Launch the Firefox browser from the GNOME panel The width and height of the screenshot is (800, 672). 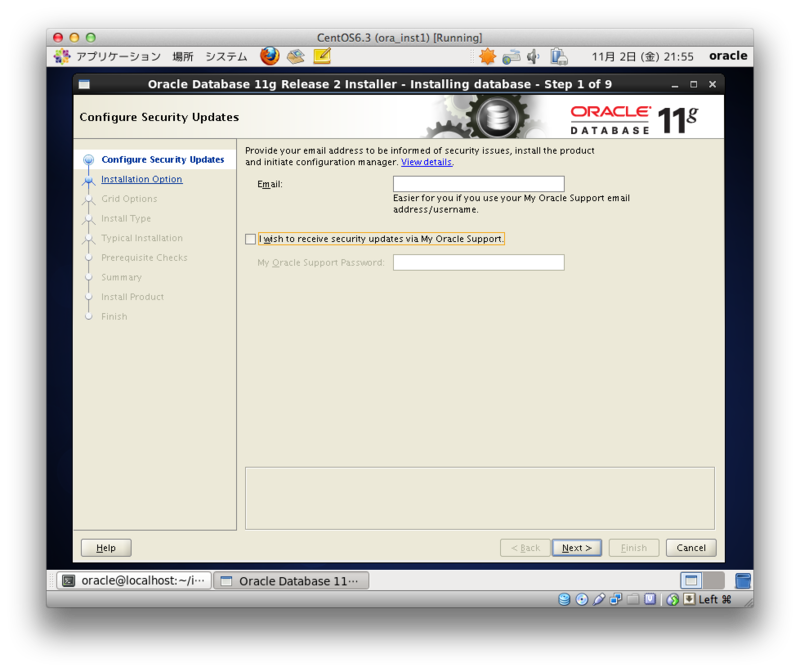coord(269,56)
